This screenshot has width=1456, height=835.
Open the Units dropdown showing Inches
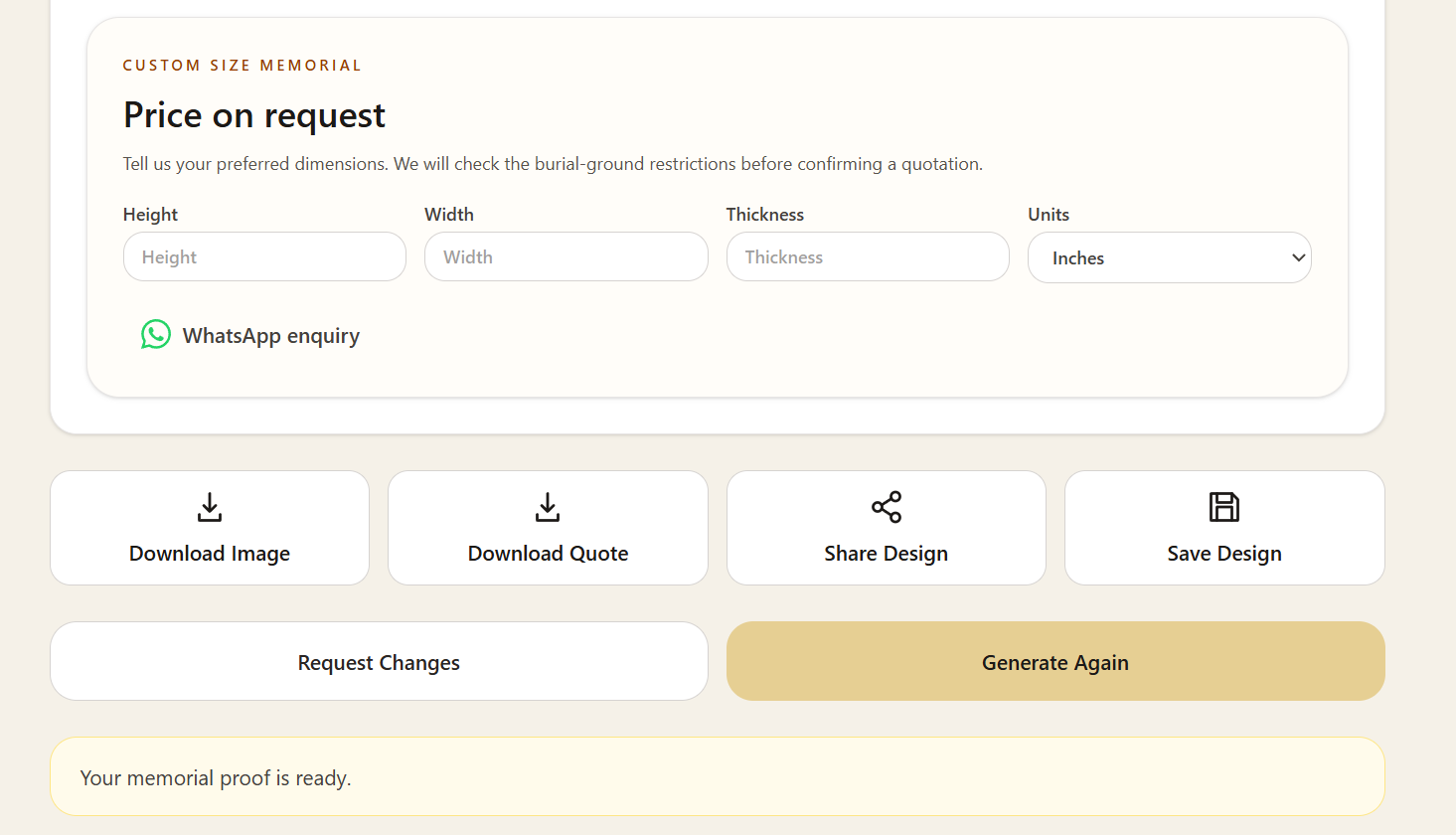[1170, 257]
